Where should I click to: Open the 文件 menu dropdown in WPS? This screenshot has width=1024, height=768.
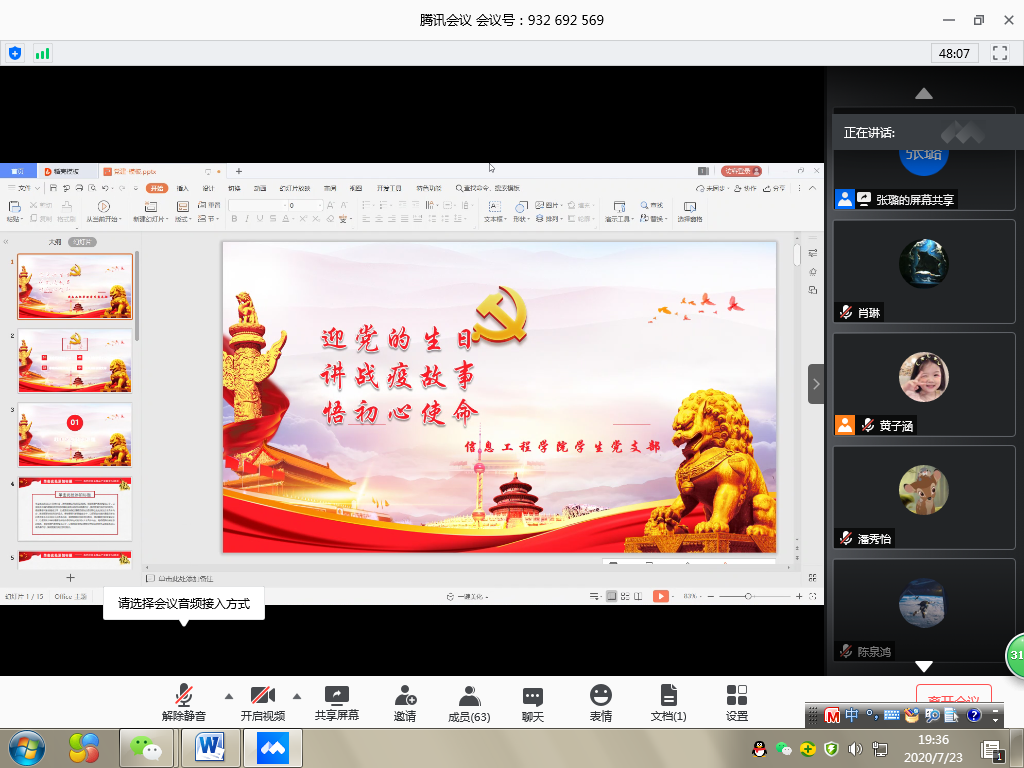tap(24, 188)
